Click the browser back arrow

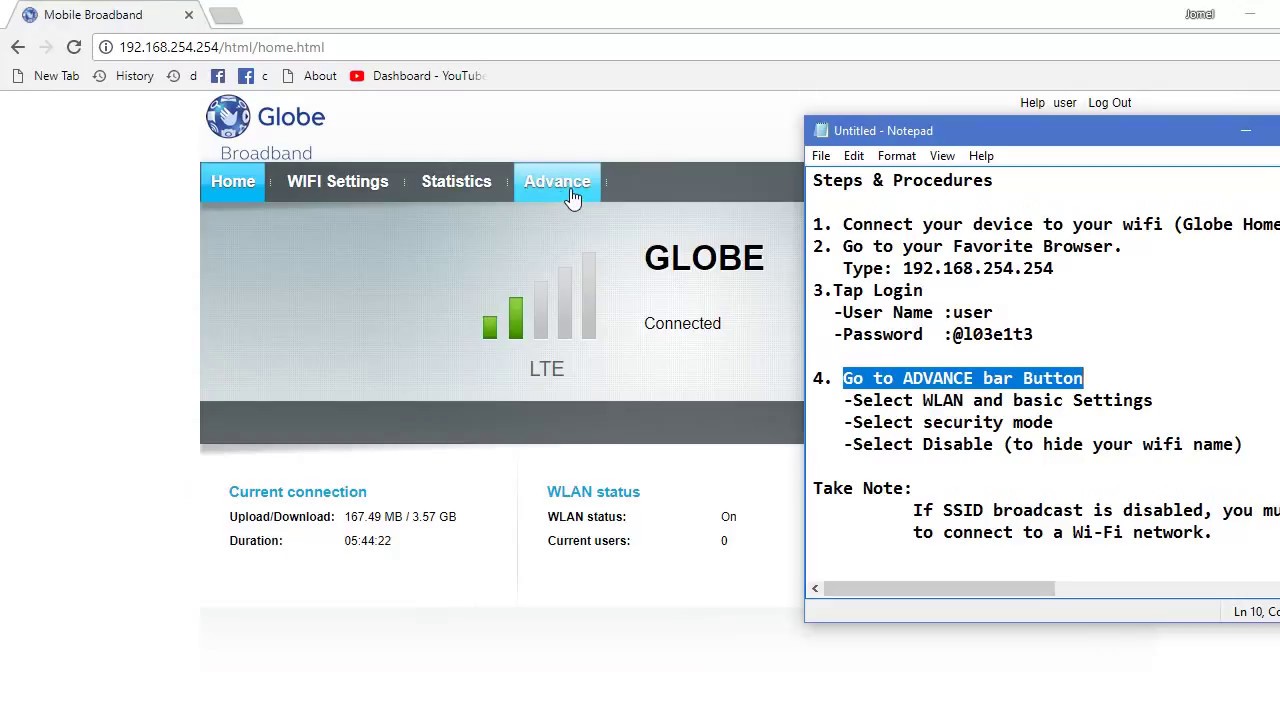click(x=18, y=47)
